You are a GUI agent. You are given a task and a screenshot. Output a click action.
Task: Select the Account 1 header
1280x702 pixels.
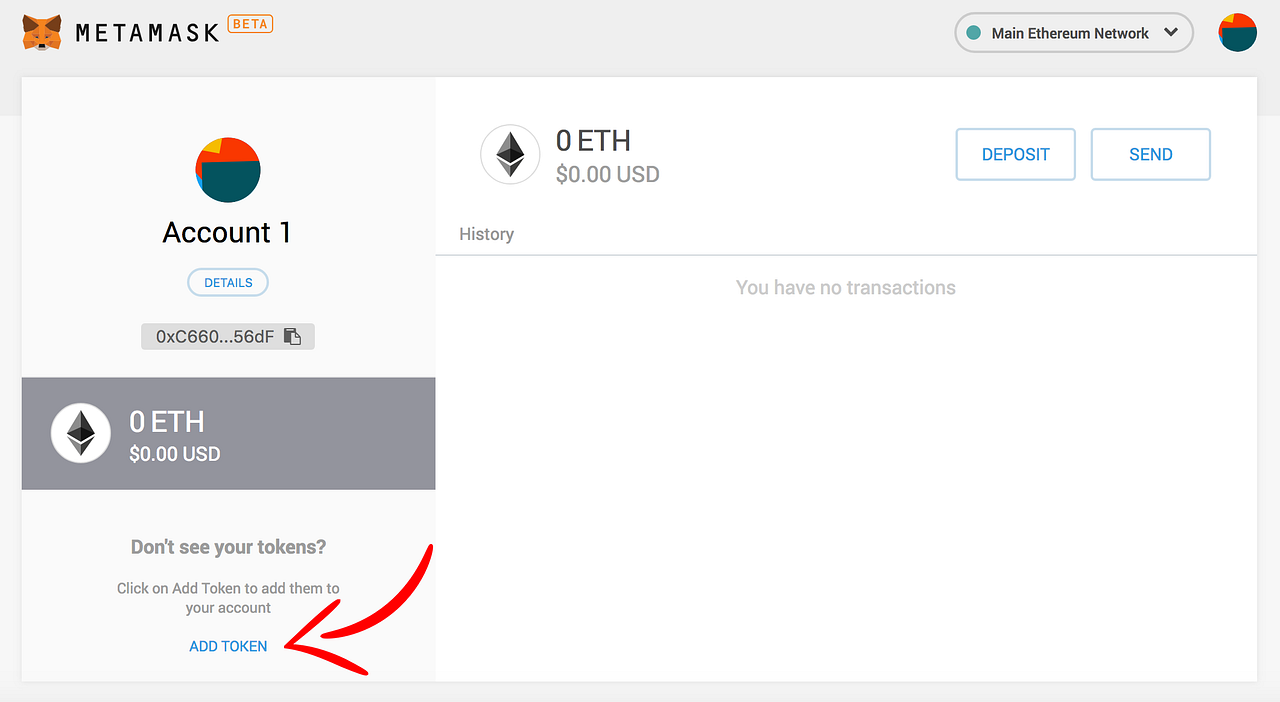tap(226, 232)
